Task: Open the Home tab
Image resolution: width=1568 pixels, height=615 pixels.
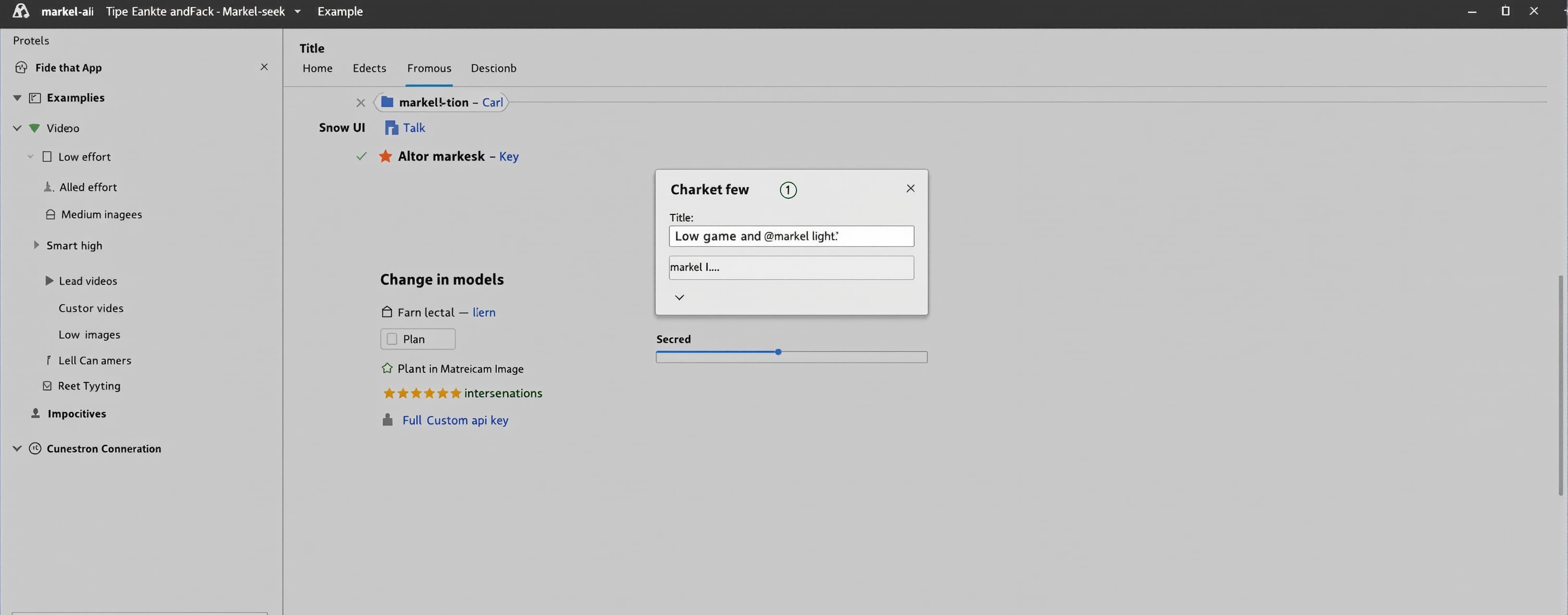Action: pos(317,68)
